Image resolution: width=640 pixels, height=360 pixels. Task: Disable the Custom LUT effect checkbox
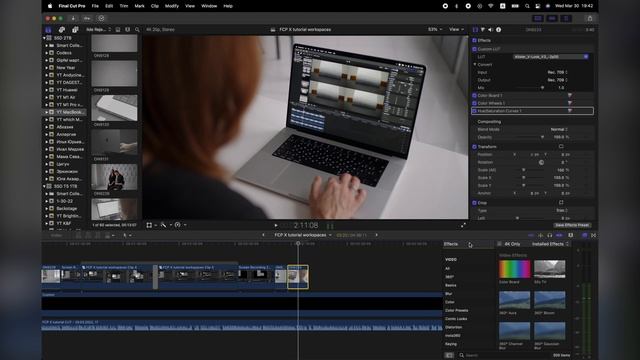(x=474, y=49)
